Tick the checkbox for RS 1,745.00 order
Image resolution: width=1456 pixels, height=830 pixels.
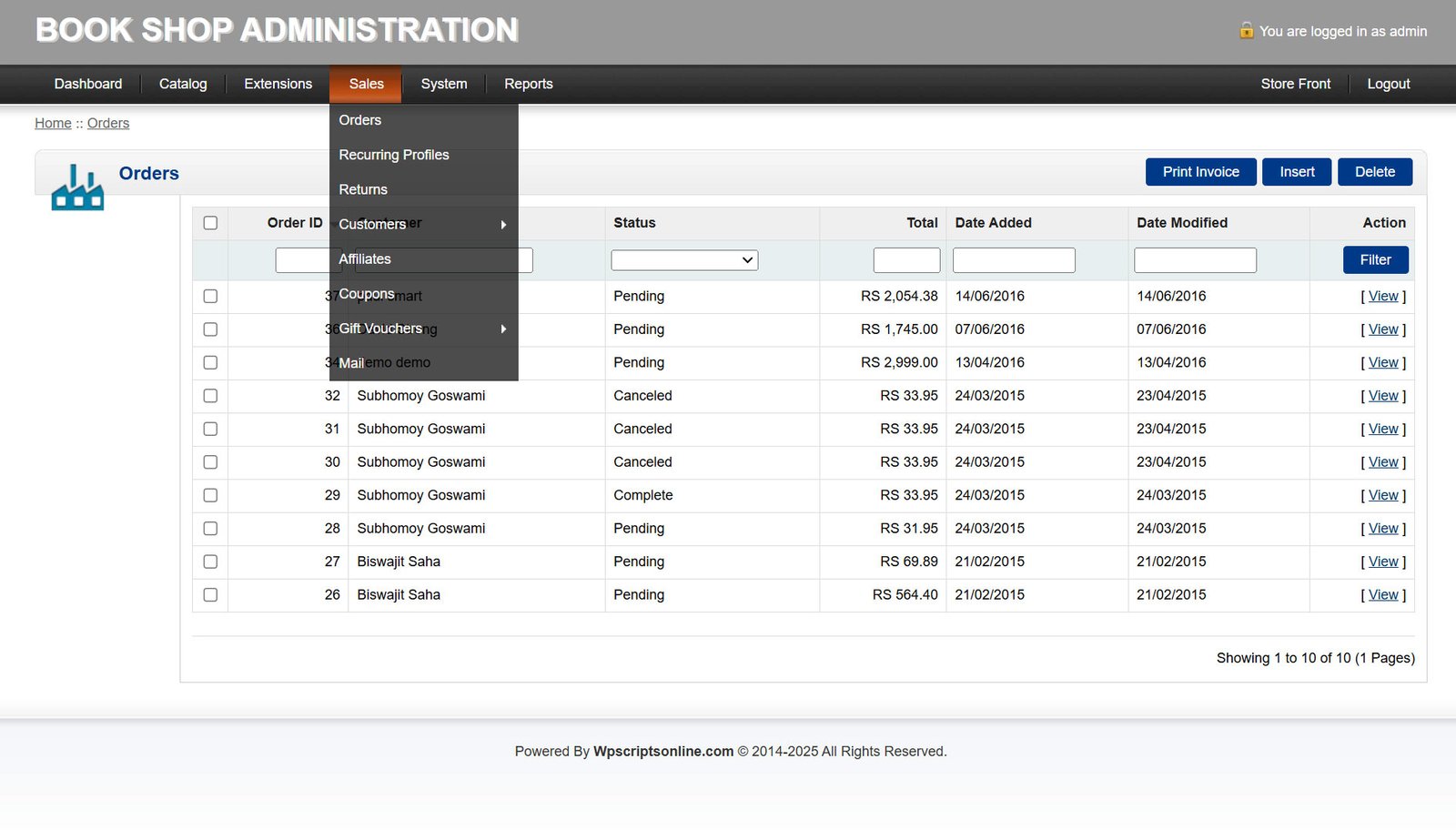210,329
